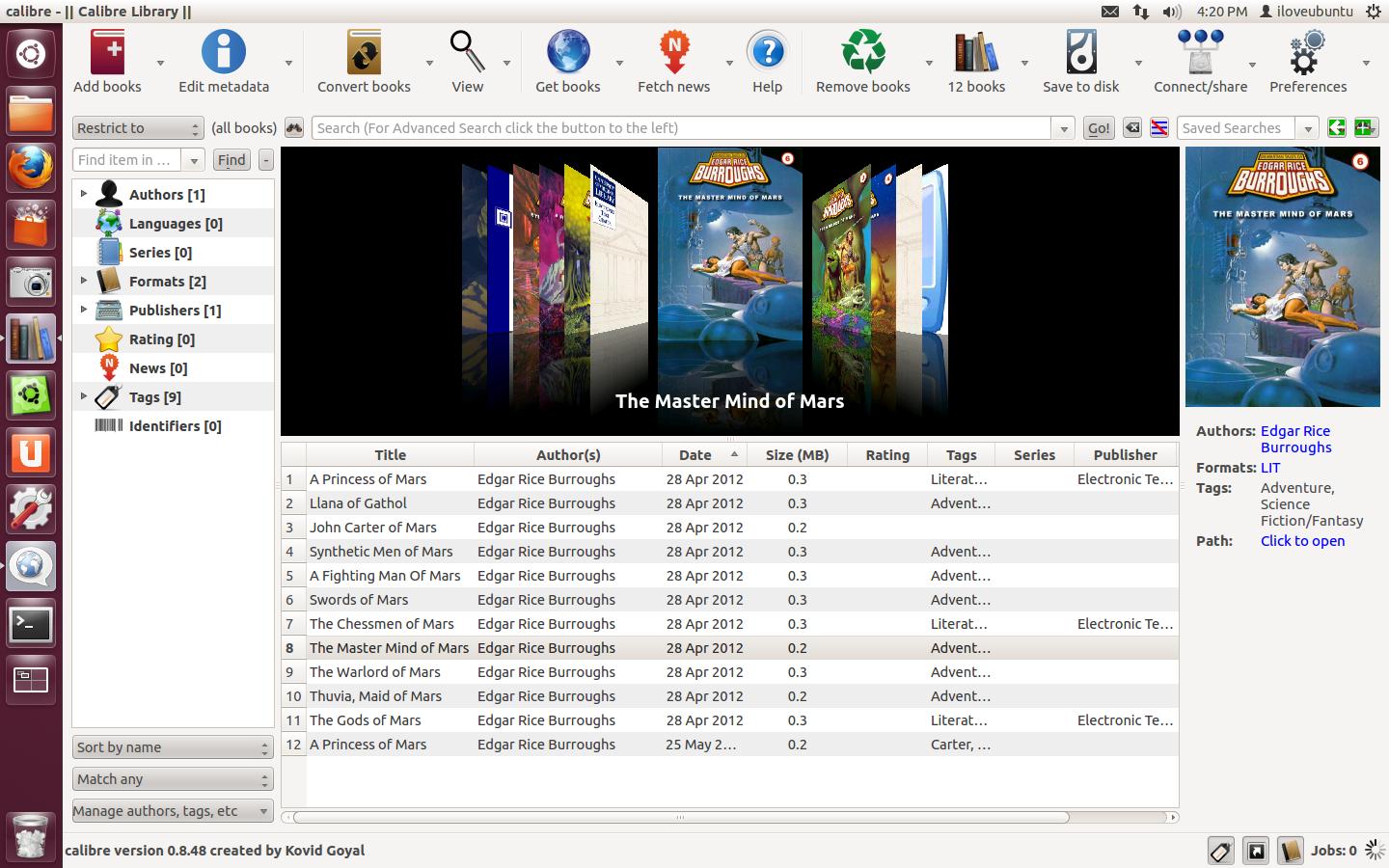
Task: Open the Connect/share tool
Action: (x=1200, y=52)
